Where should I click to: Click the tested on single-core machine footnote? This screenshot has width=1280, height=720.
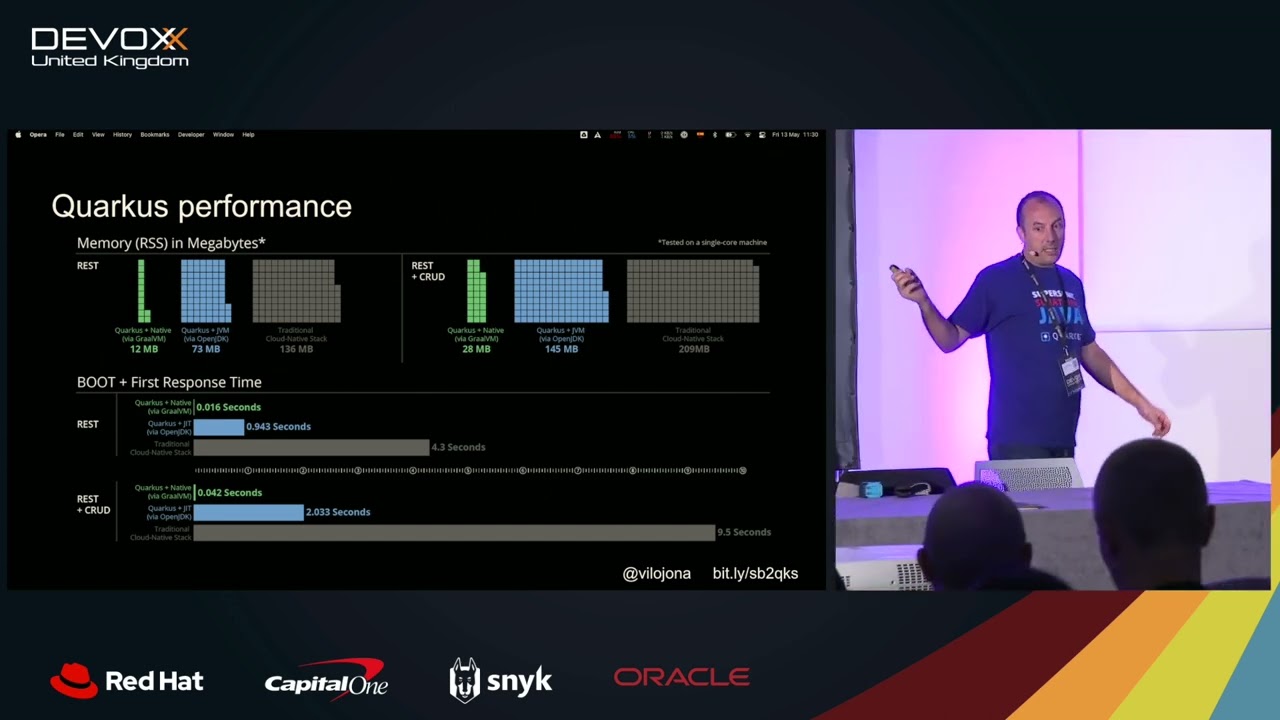point(712,242)
